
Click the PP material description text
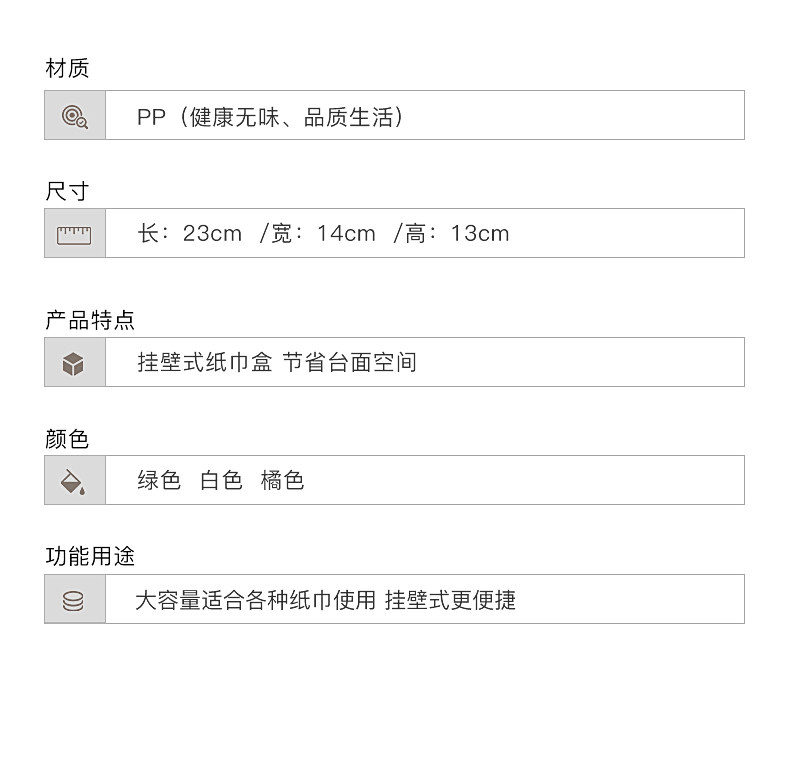click(x=270, y=117)
